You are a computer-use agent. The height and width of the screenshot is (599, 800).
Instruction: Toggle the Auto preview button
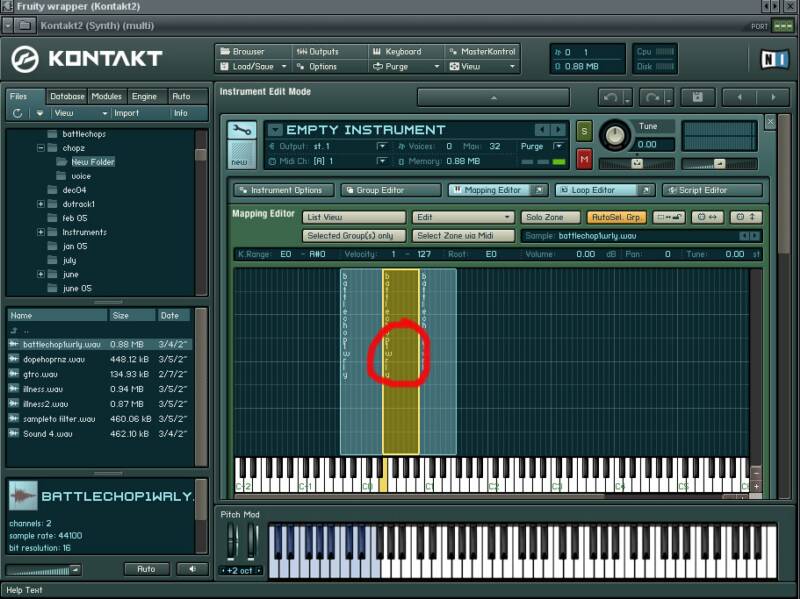(146, 569)
